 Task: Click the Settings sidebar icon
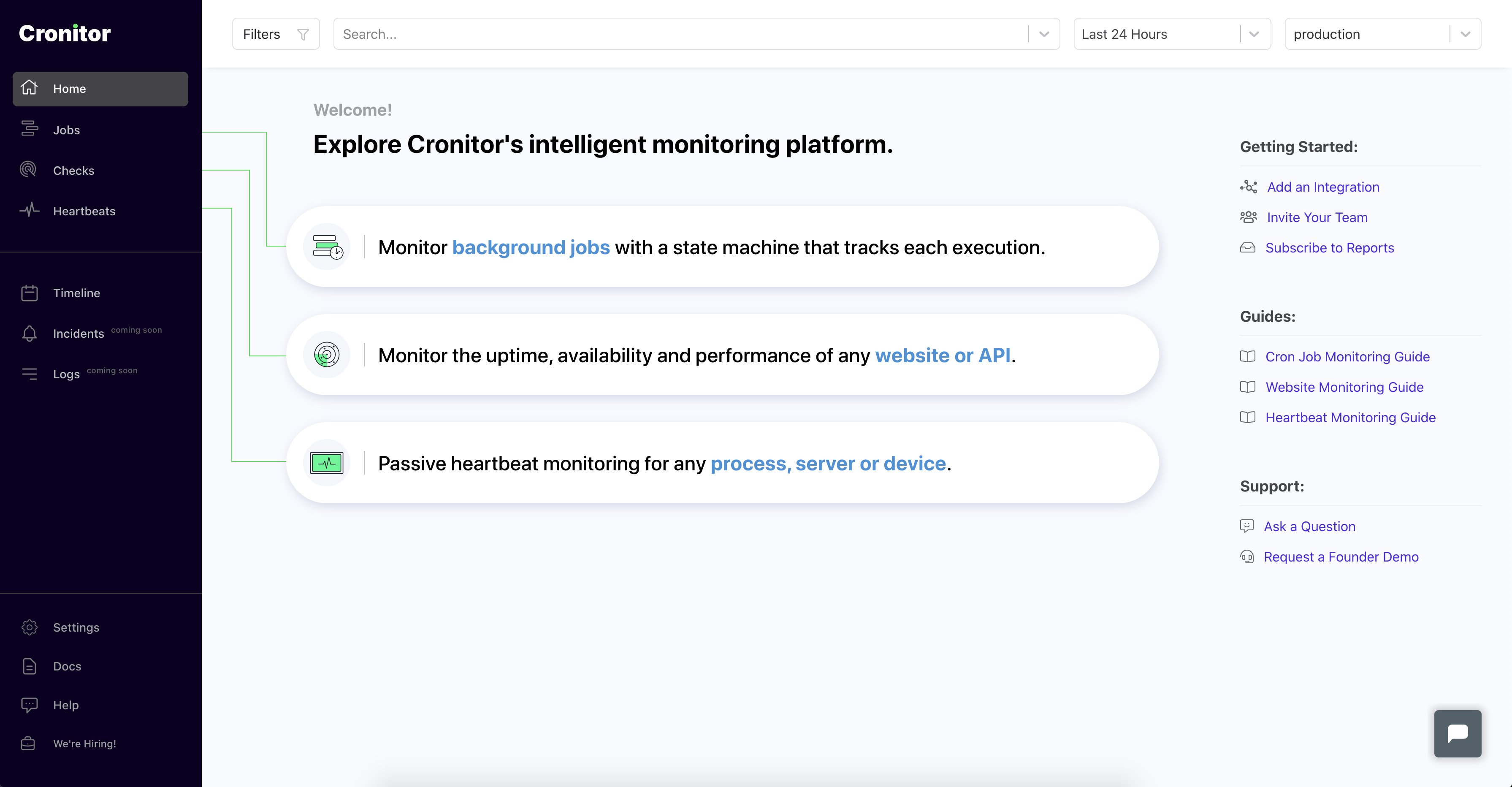tap(30, 627)
